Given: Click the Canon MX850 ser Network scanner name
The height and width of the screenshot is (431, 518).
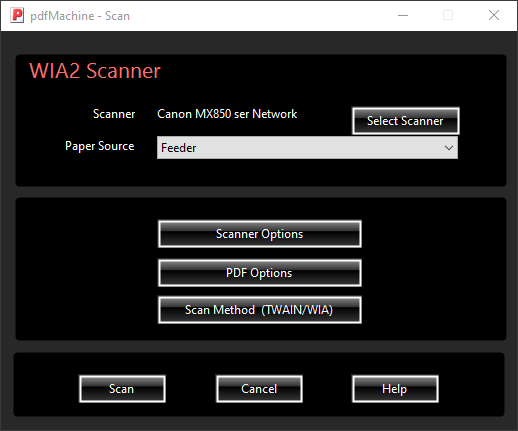Looking at the screenshot, I should [227, 114].
